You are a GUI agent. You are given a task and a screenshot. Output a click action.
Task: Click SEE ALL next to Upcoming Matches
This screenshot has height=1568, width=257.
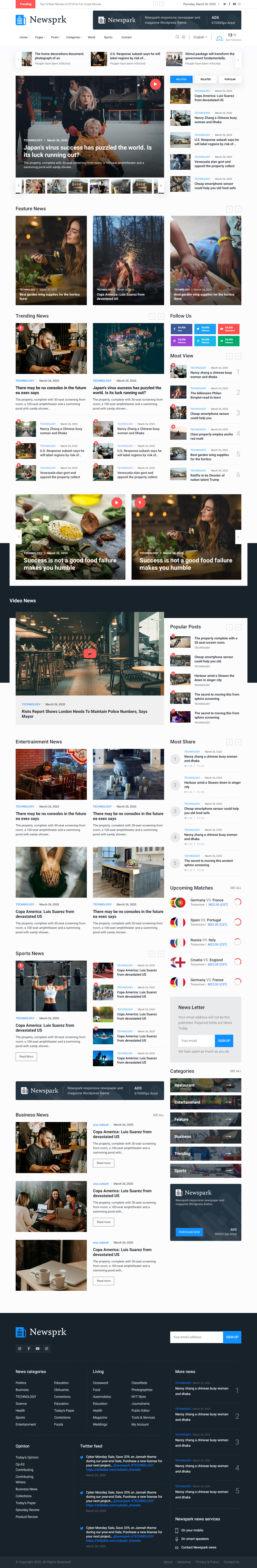coord(236,888)
